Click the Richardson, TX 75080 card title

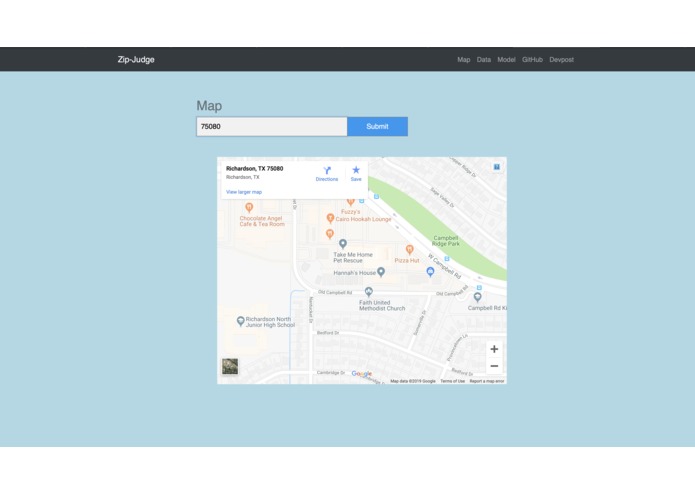tap(254, 168)
